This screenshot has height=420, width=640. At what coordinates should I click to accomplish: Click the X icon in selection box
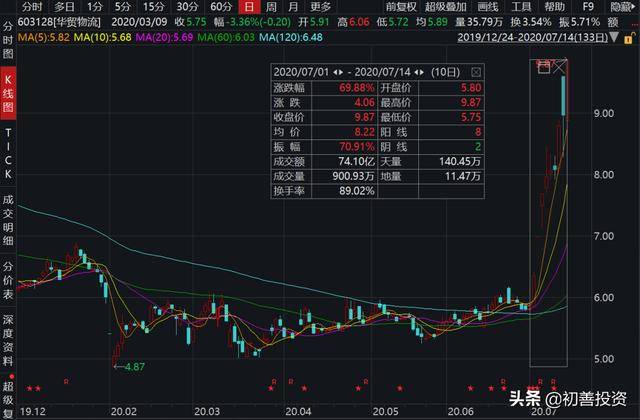(x=560, y=66)
